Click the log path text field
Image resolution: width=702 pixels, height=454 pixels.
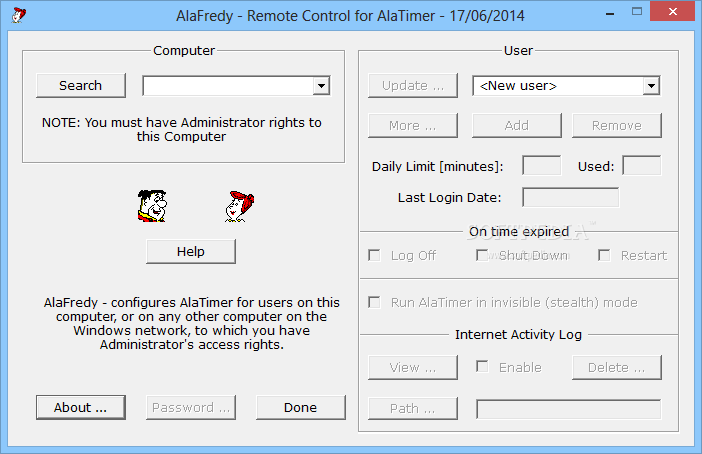[569, 409]
